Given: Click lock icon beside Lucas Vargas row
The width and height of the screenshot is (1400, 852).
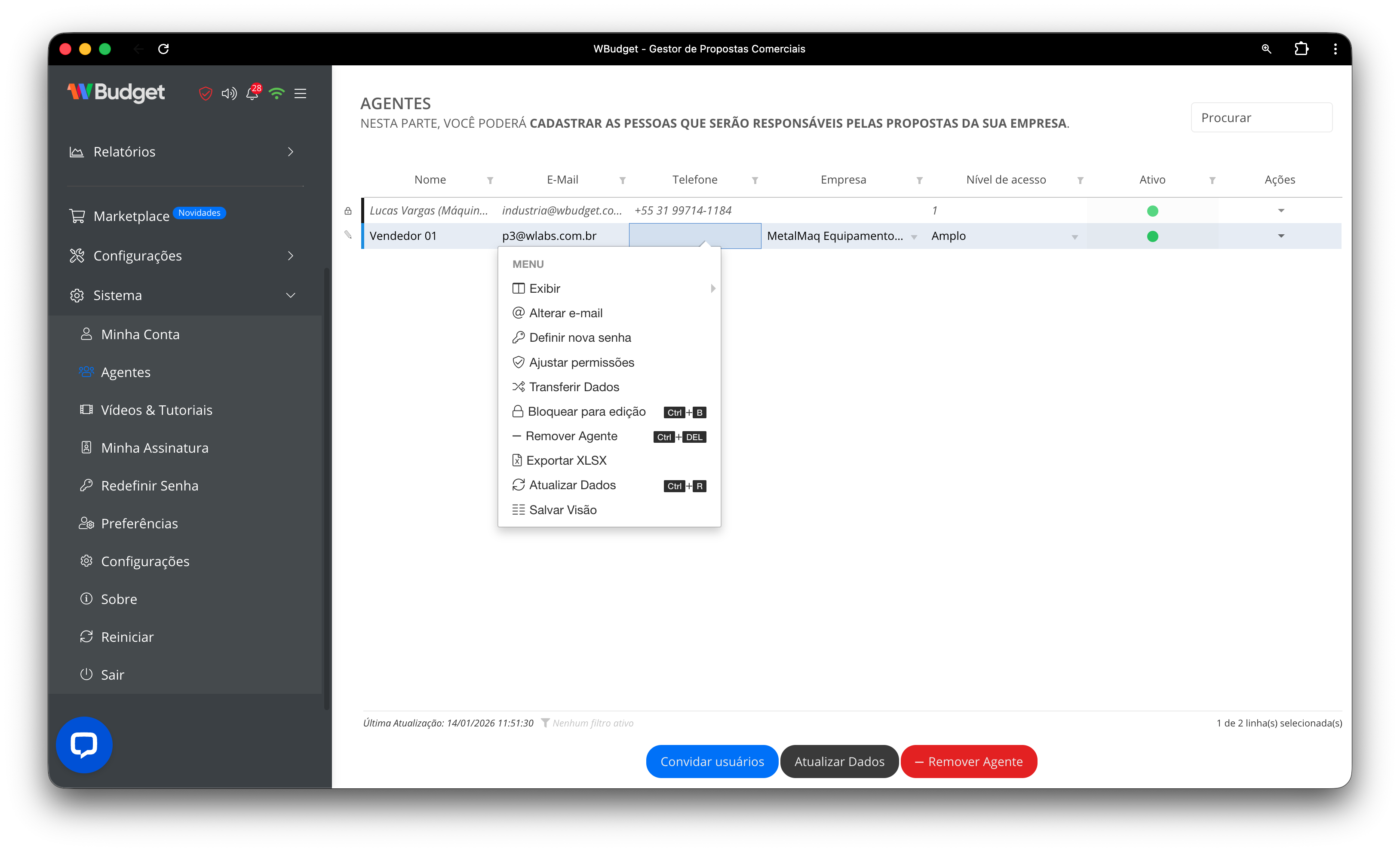Looking at the screenshot, I should pyautogui.click(x=348, y=211).
